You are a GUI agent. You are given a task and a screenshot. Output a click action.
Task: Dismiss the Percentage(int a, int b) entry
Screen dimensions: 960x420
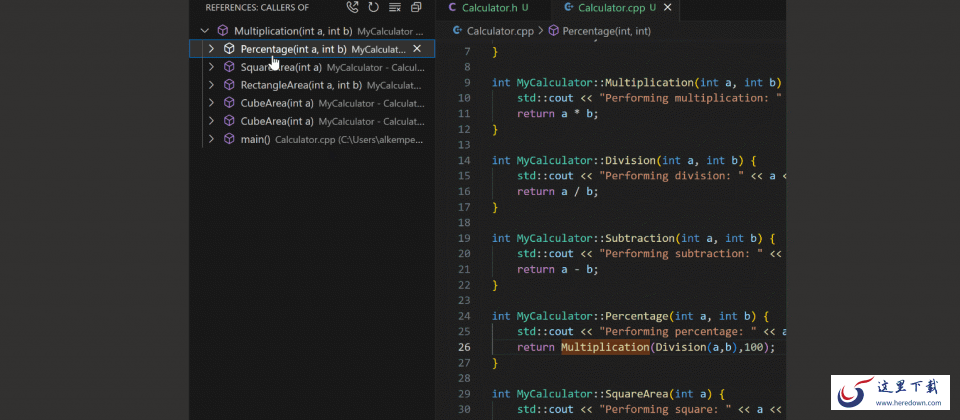(x=417, y=48)
